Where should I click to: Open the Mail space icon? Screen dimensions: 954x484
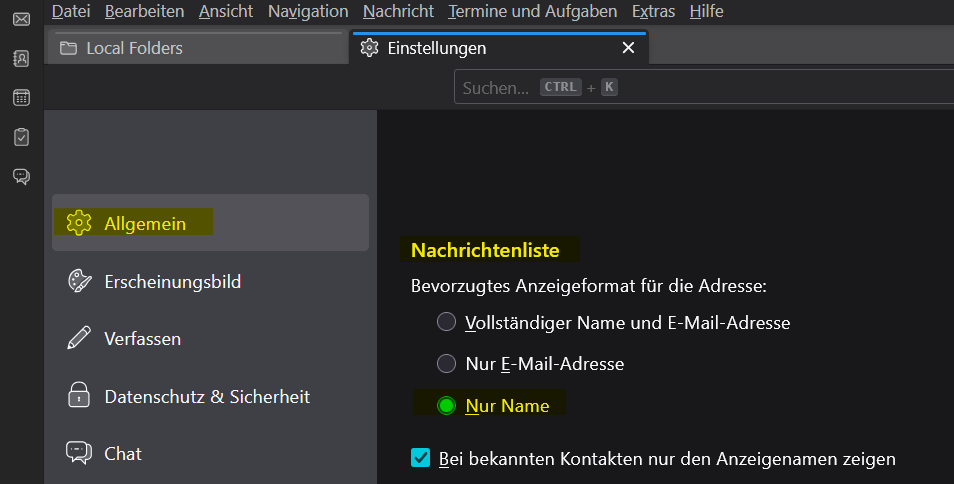[21, 19]
